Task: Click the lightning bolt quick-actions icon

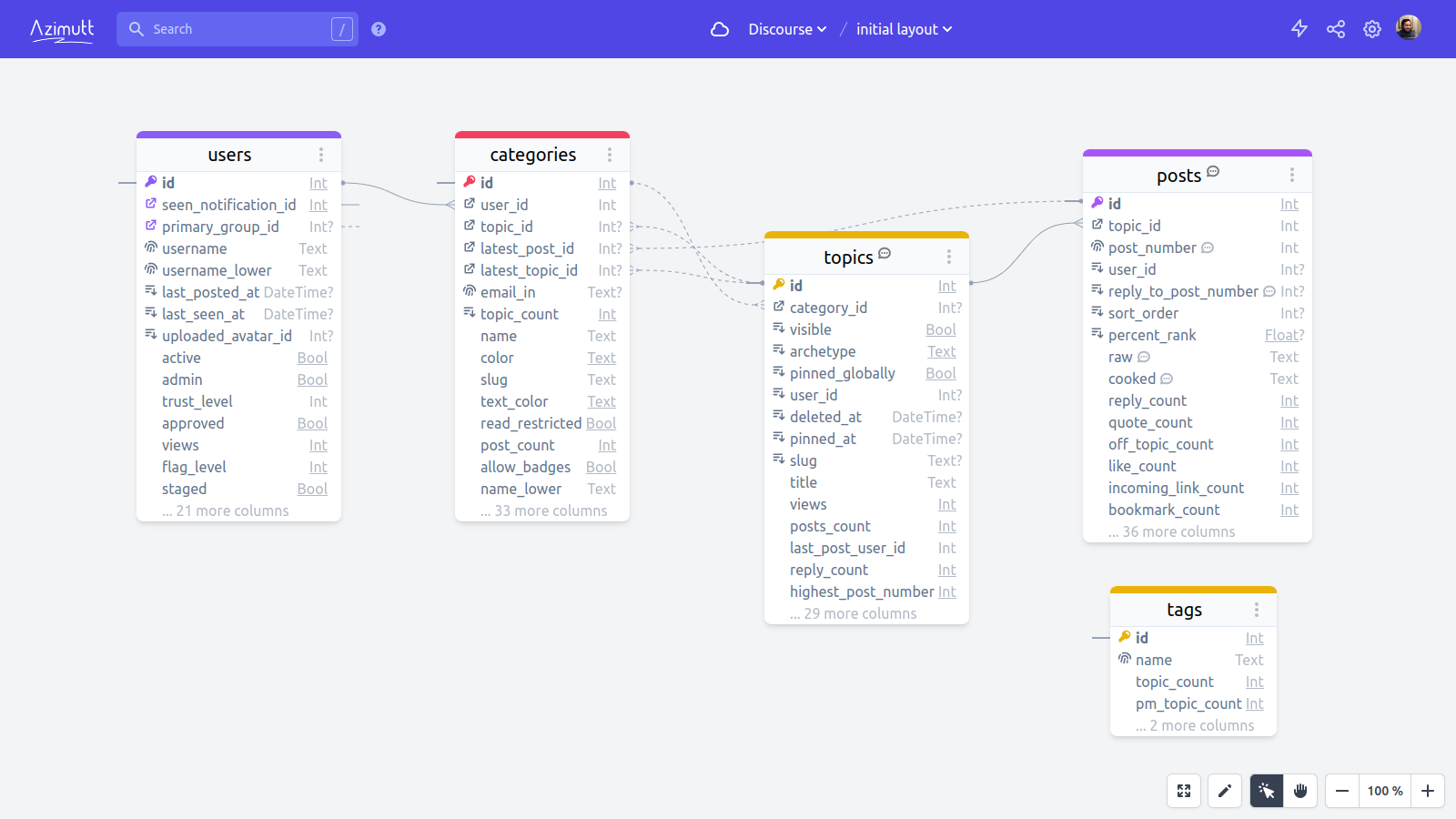Action: tap(1299, 28)
